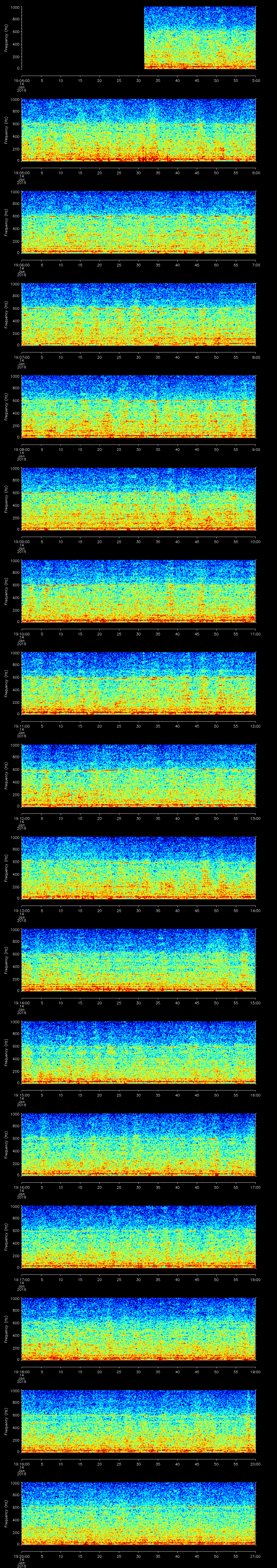Click Frequency (Hz) axis title of 19:10:00 panel

(x=6, y=591)
